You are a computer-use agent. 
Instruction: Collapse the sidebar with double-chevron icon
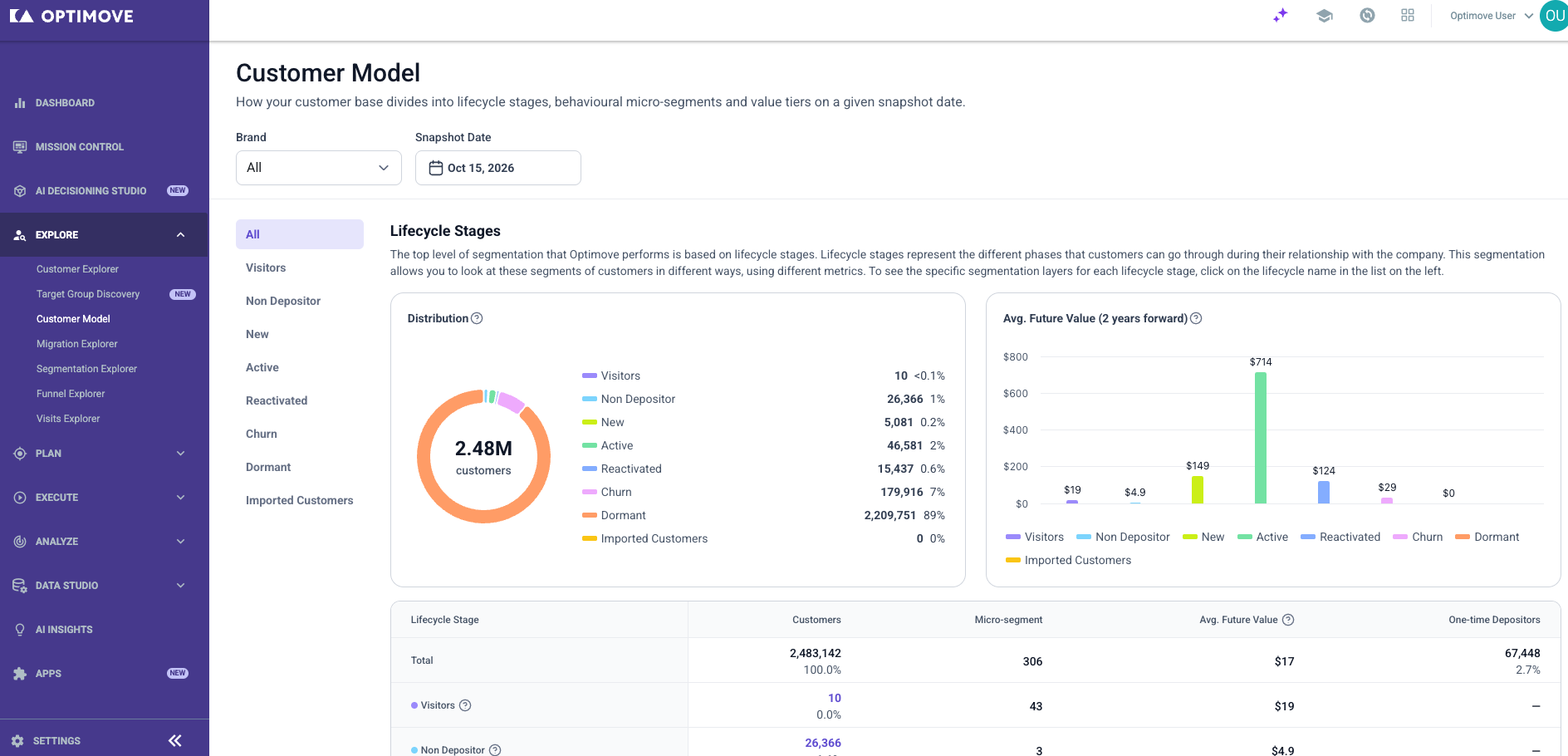coord(175,740)
